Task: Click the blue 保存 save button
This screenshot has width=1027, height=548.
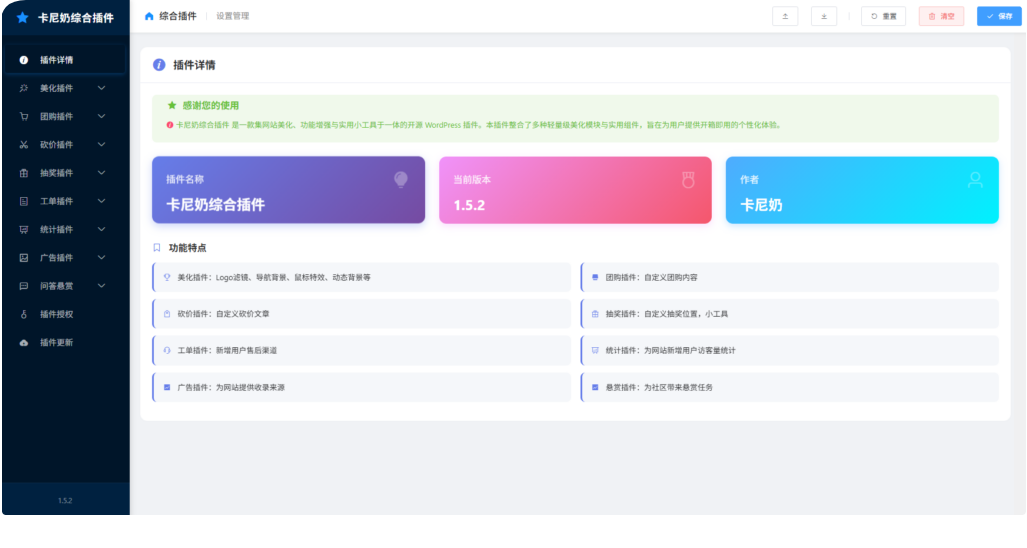Action: coord(999,16)
